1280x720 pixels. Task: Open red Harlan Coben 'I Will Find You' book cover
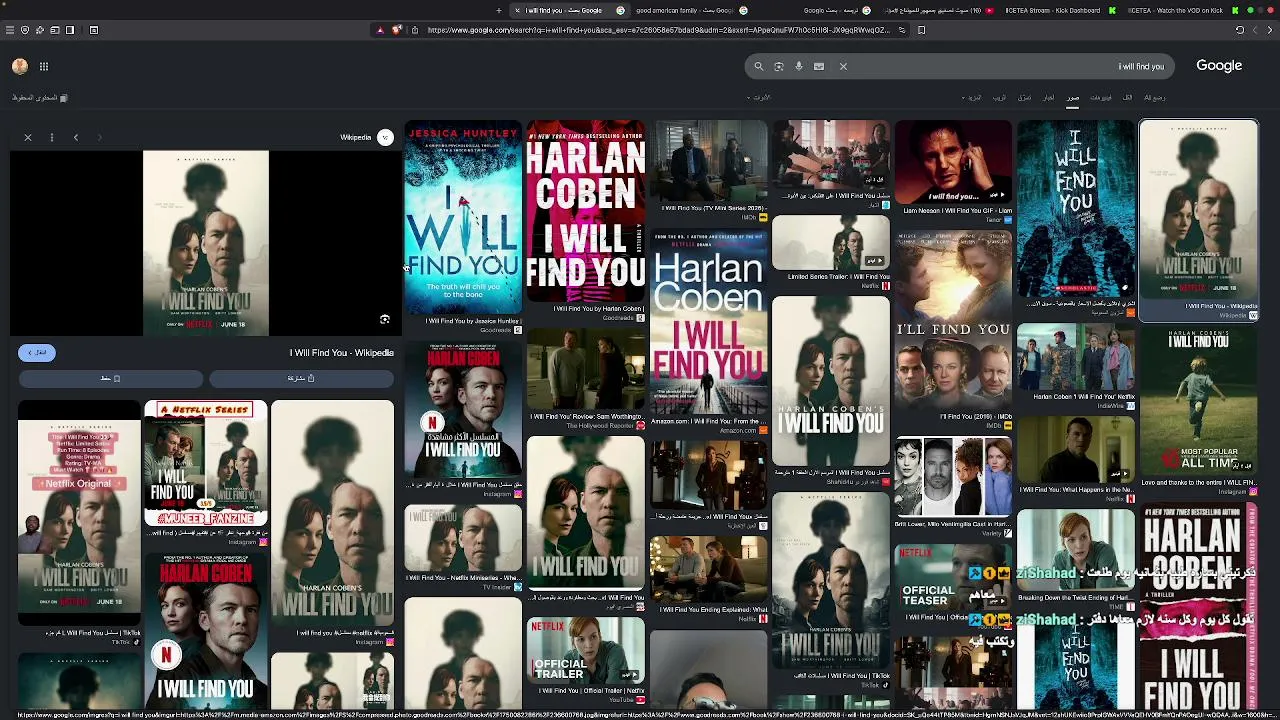586,211
